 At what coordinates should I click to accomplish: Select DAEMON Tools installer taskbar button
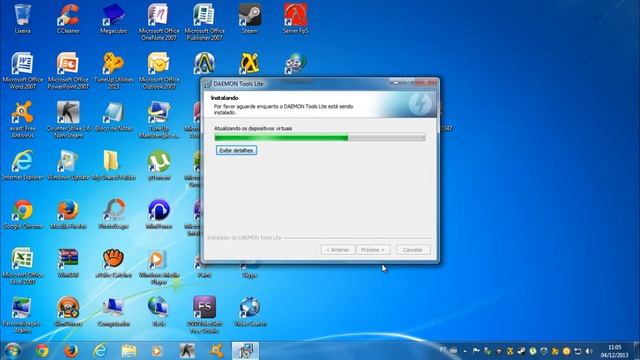click(245, 351)
